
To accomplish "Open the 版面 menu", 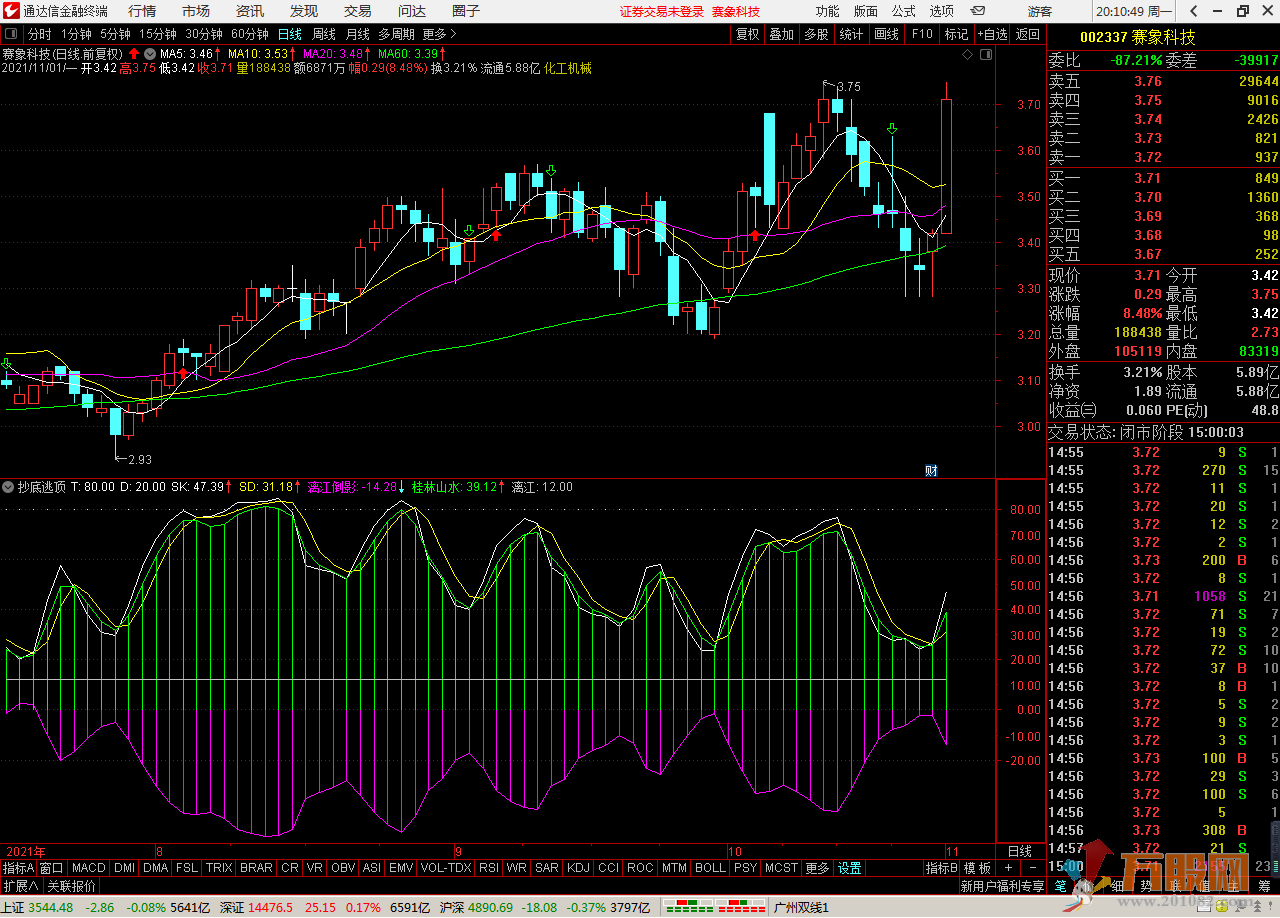I will [x=866, y=11].
